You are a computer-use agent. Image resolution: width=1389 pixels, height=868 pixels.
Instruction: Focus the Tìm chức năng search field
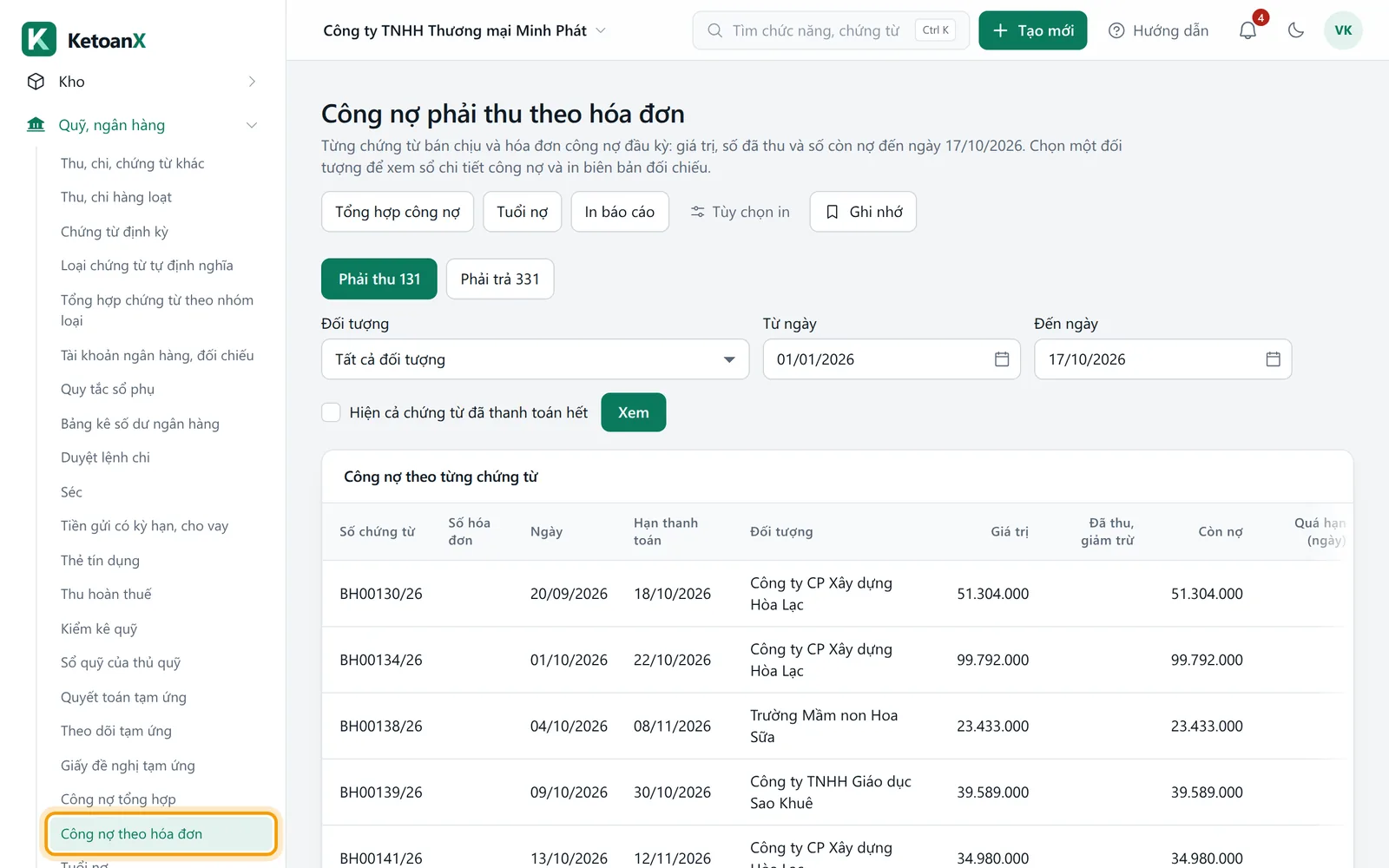[831, 30]
